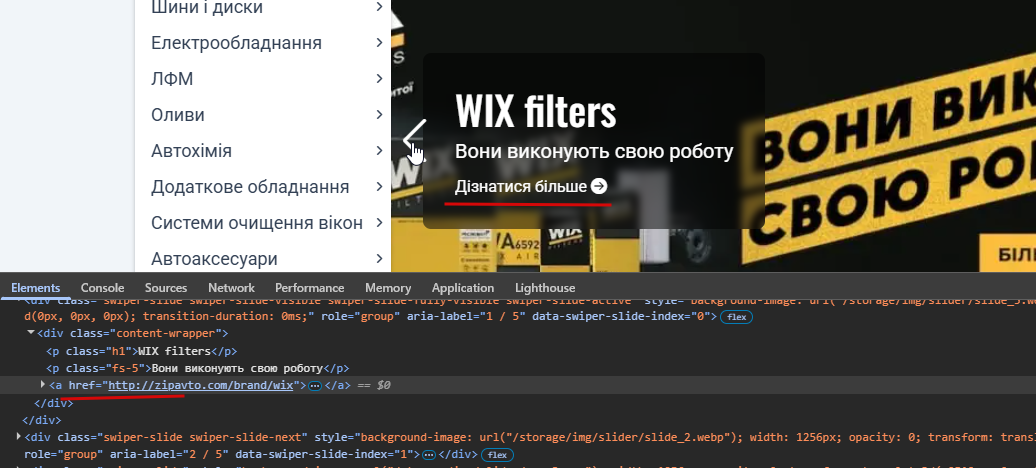This screenshot has height=468, width=1036.
Task: Toggle the flex badge after swiper-slide-next node
Action: (x=497, y=455)
